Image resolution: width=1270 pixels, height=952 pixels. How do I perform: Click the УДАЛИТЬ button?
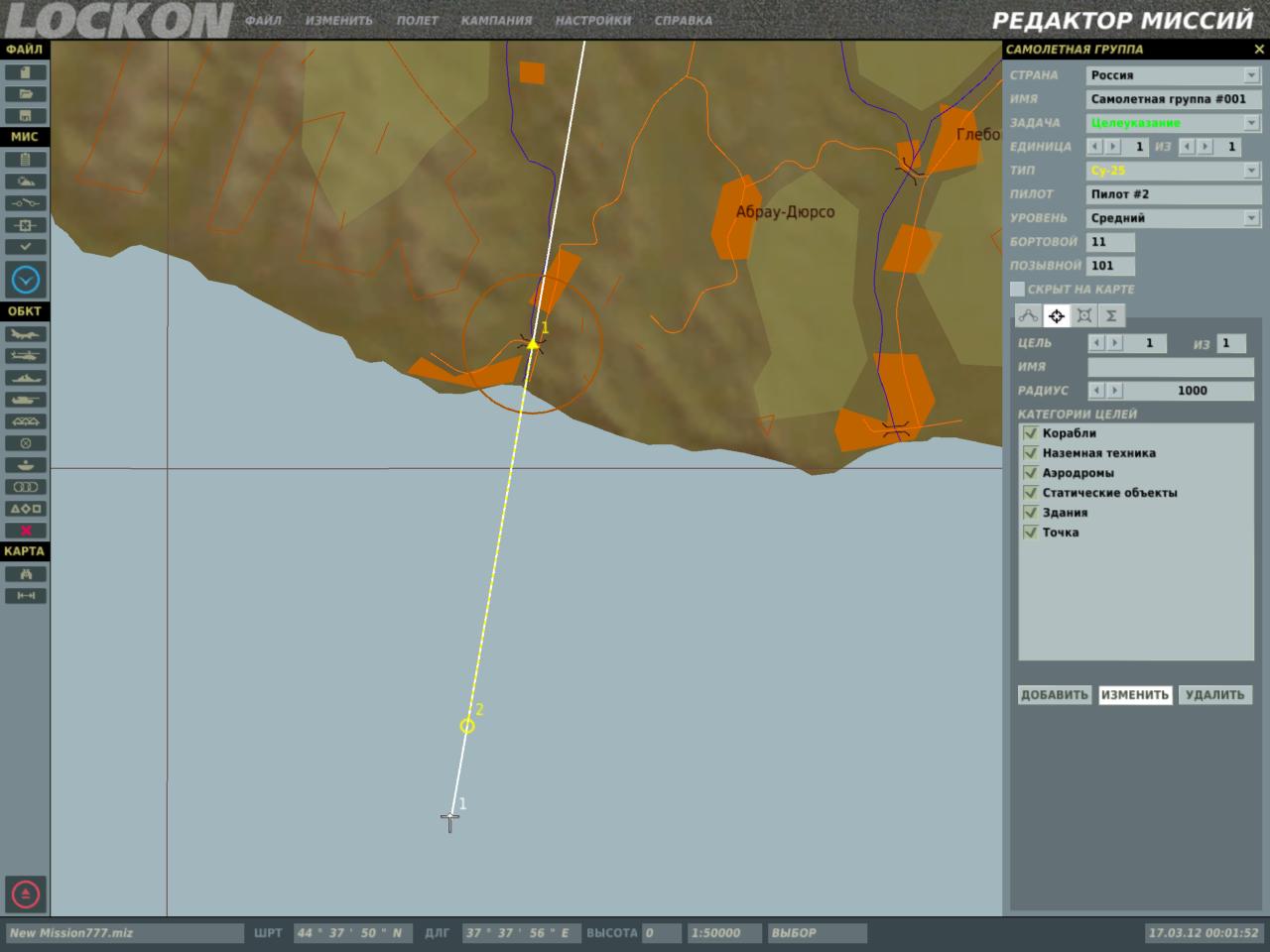pyautogui.click(x=1214, y=695)
